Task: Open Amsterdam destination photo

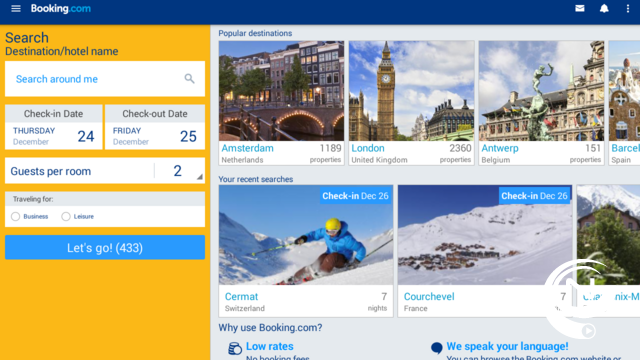Action: [x=281, y=91]
